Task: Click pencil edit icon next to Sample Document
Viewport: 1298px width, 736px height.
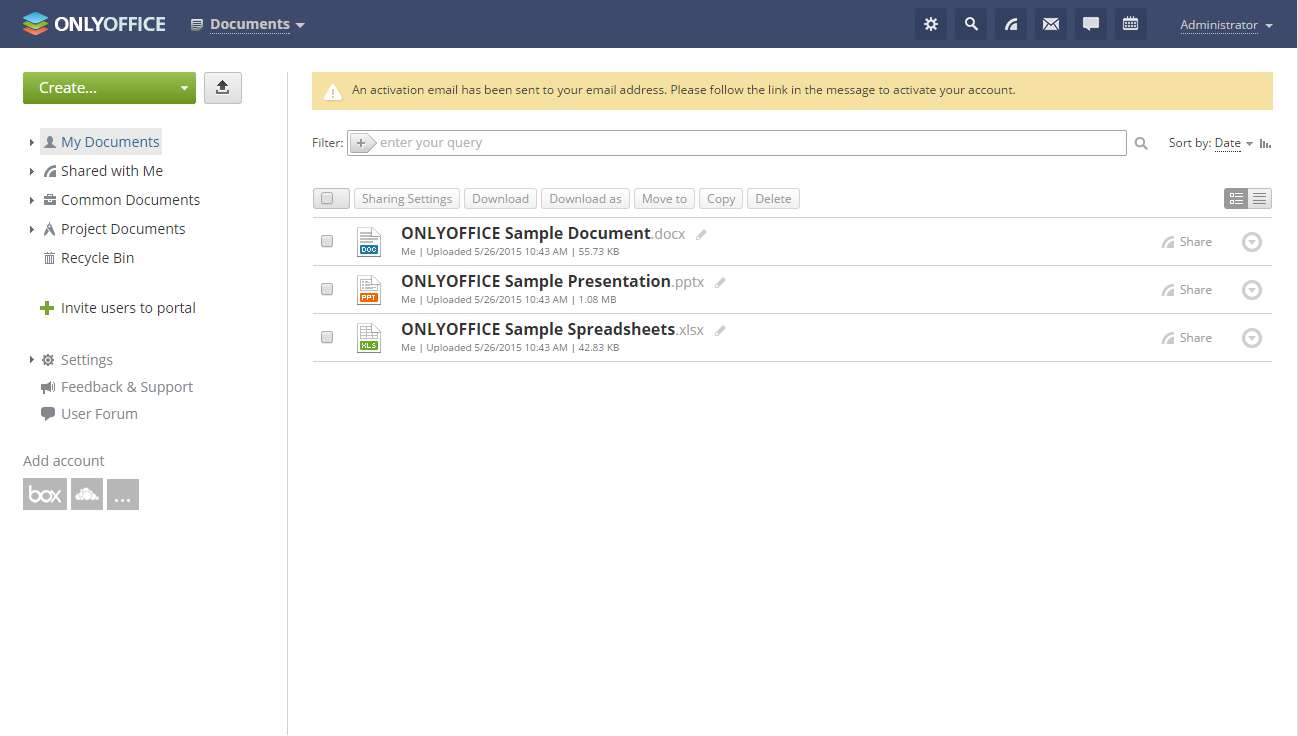Action: click(x=701, y=235)
